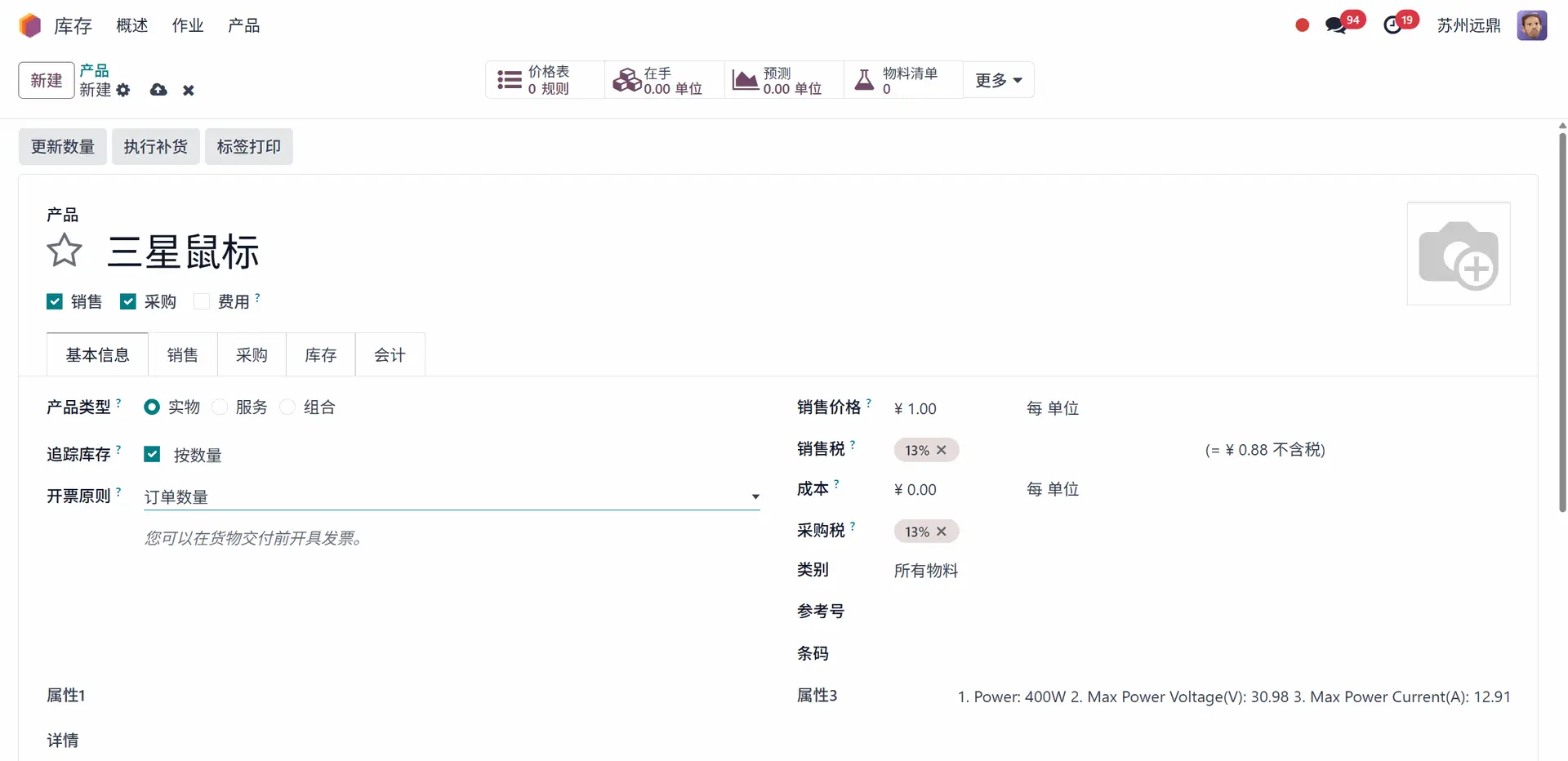Uncheck the 销售 checkbox

(x=55, y=302)
